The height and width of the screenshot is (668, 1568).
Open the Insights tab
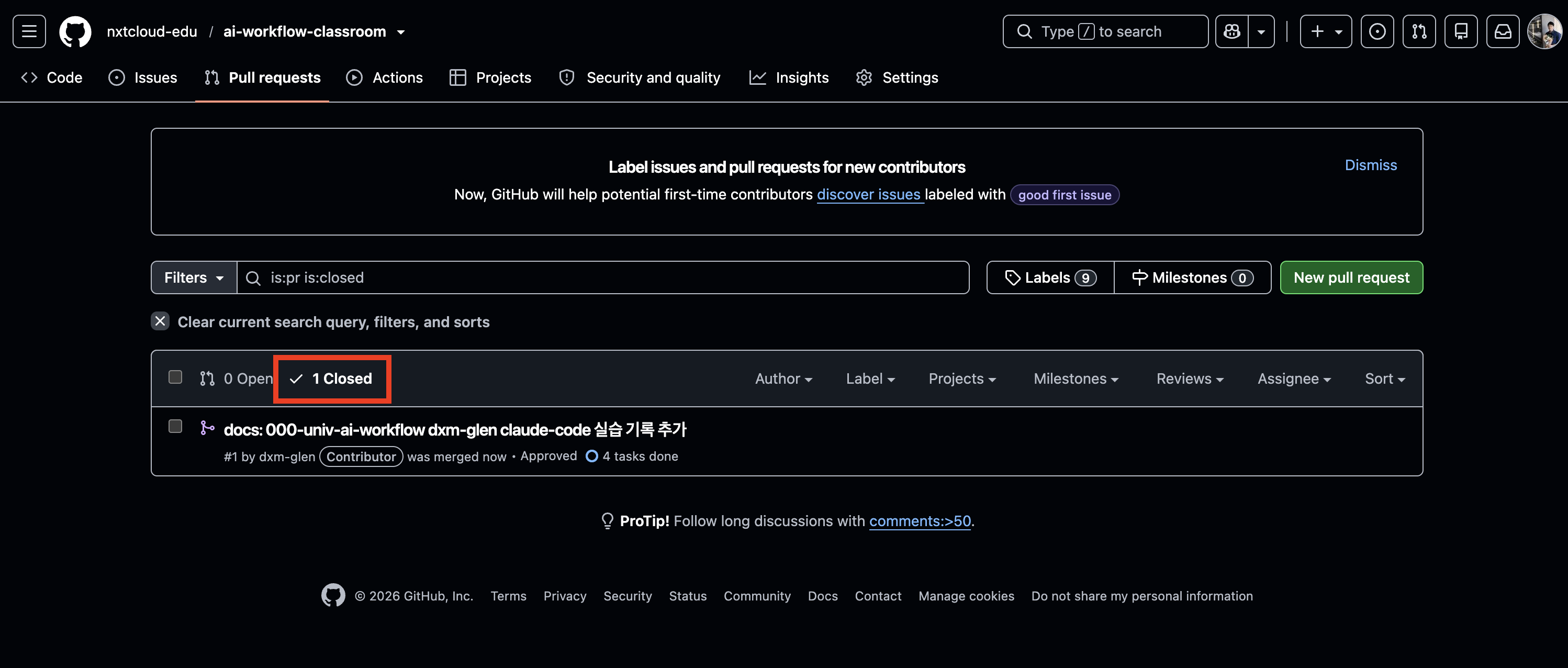pyautogui.click(x=789, y=77)
